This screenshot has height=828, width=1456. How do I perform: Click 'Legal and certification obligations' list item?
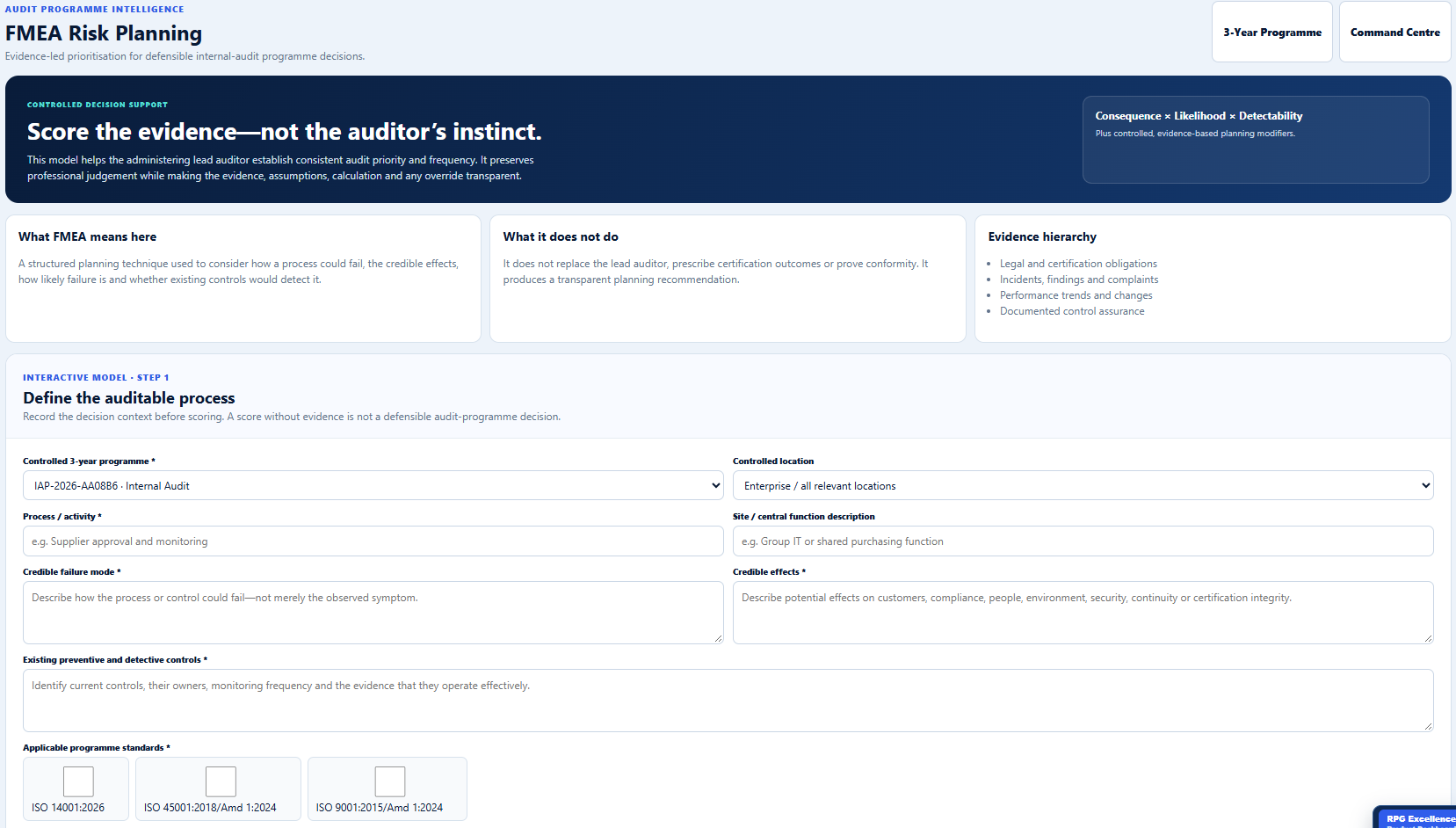[1078, 264]
